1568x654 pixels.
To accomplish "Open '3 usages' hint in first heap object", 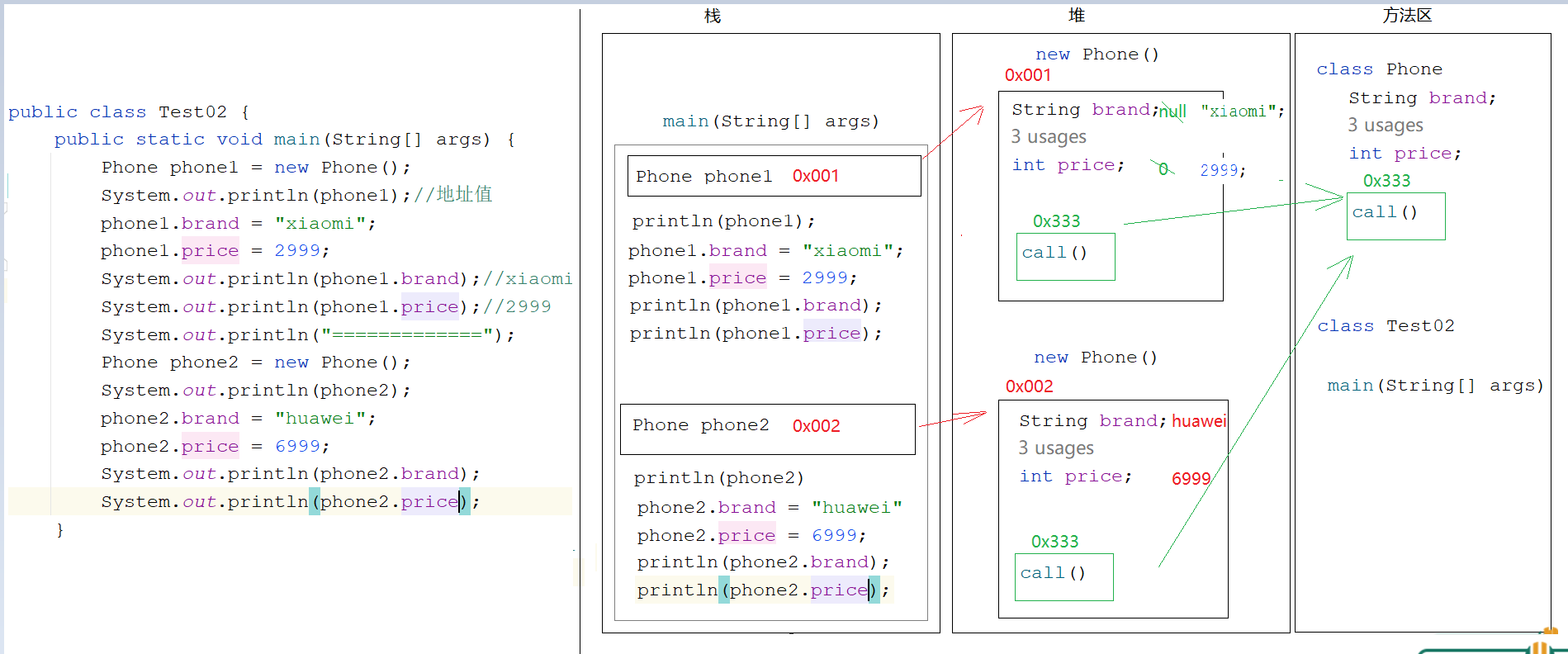I will click(x=1049, y=137).
